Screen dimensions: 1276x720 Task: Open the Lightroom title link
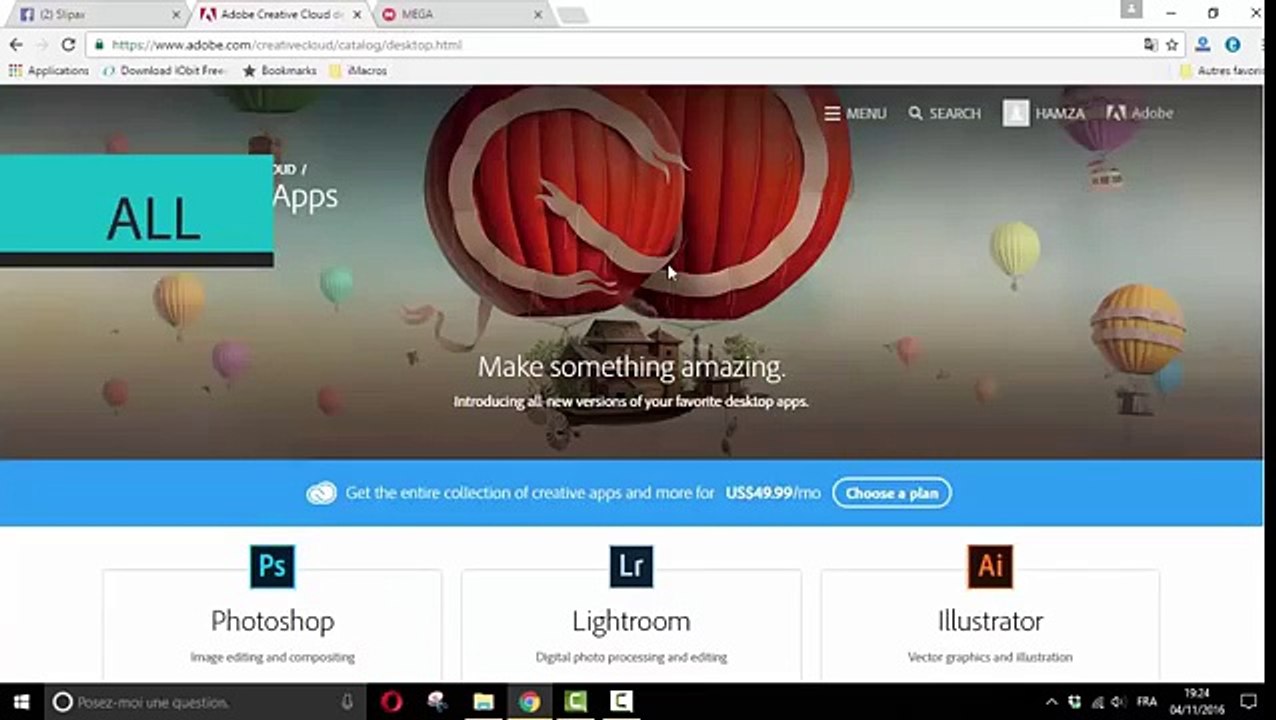(631, 621)
